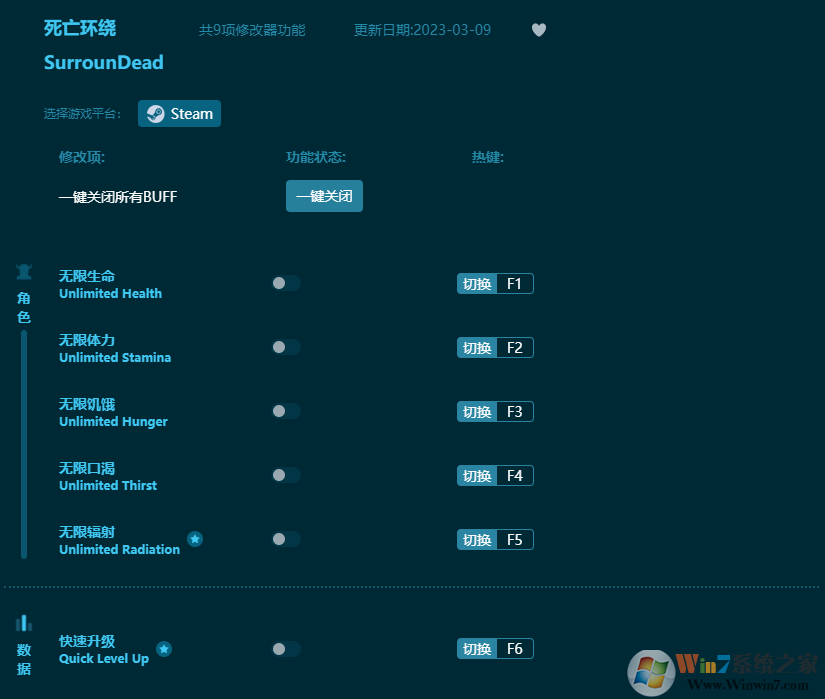Select the character helmet icon in sidebar
Image resolution: width=825 pixels, height=699 pixels.
click(23, 271)
